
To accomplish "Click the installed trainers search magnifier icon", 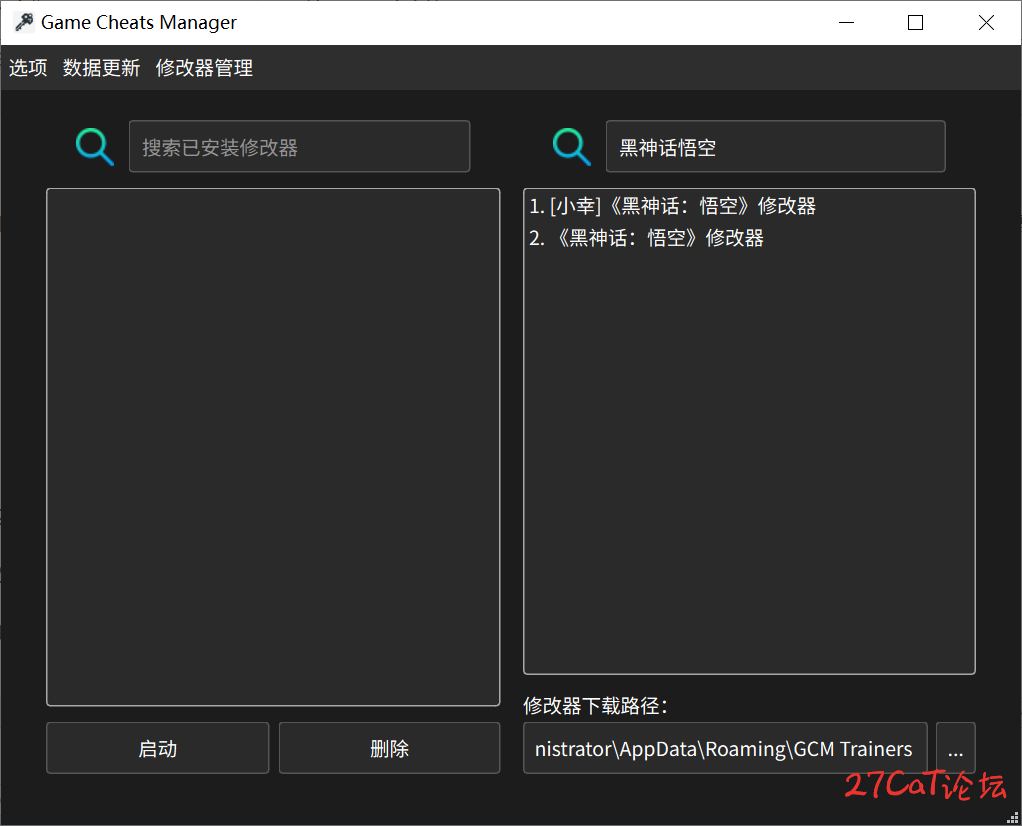I will pos(95,147).
